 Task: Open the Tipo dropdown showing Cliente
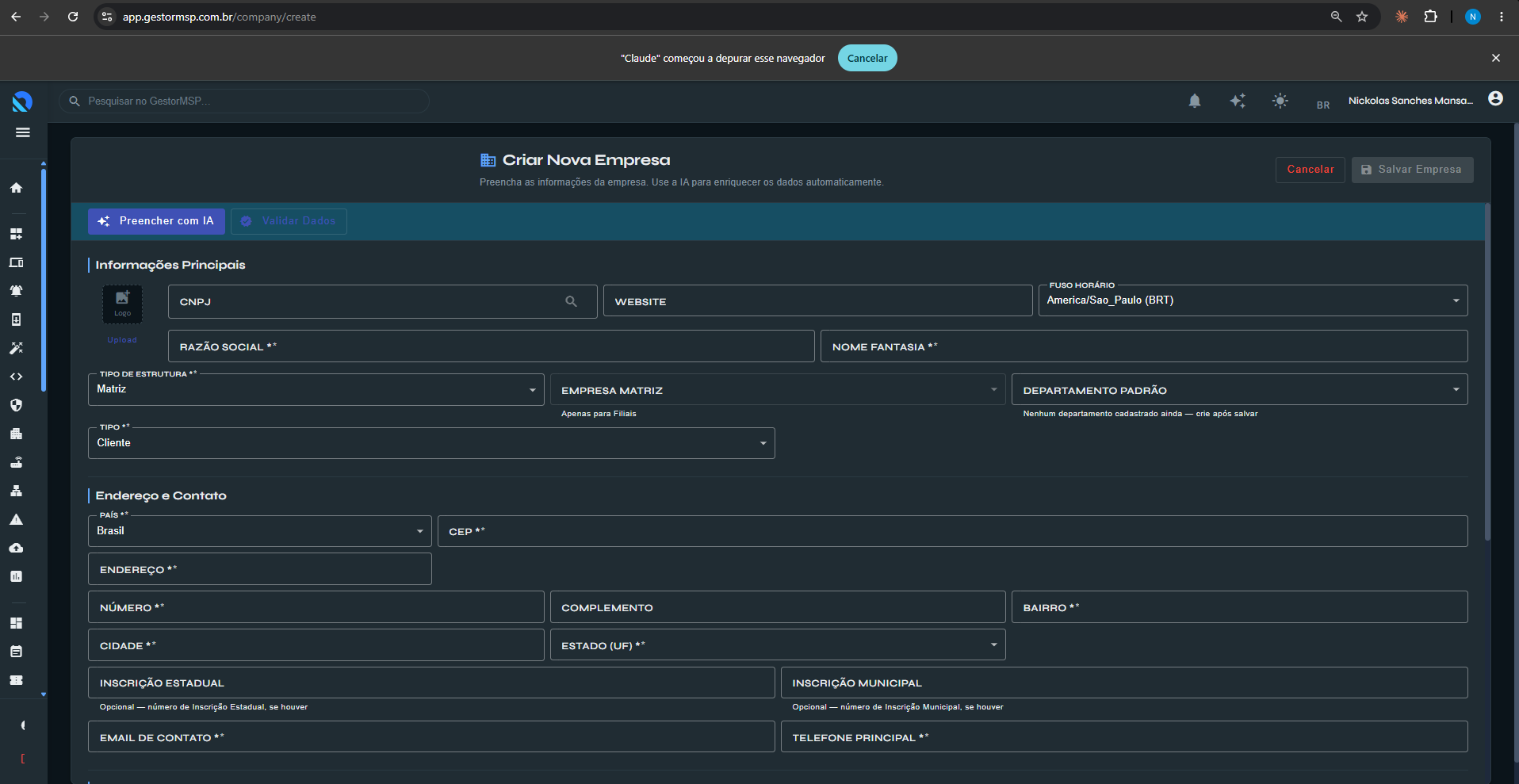[431, 443]
